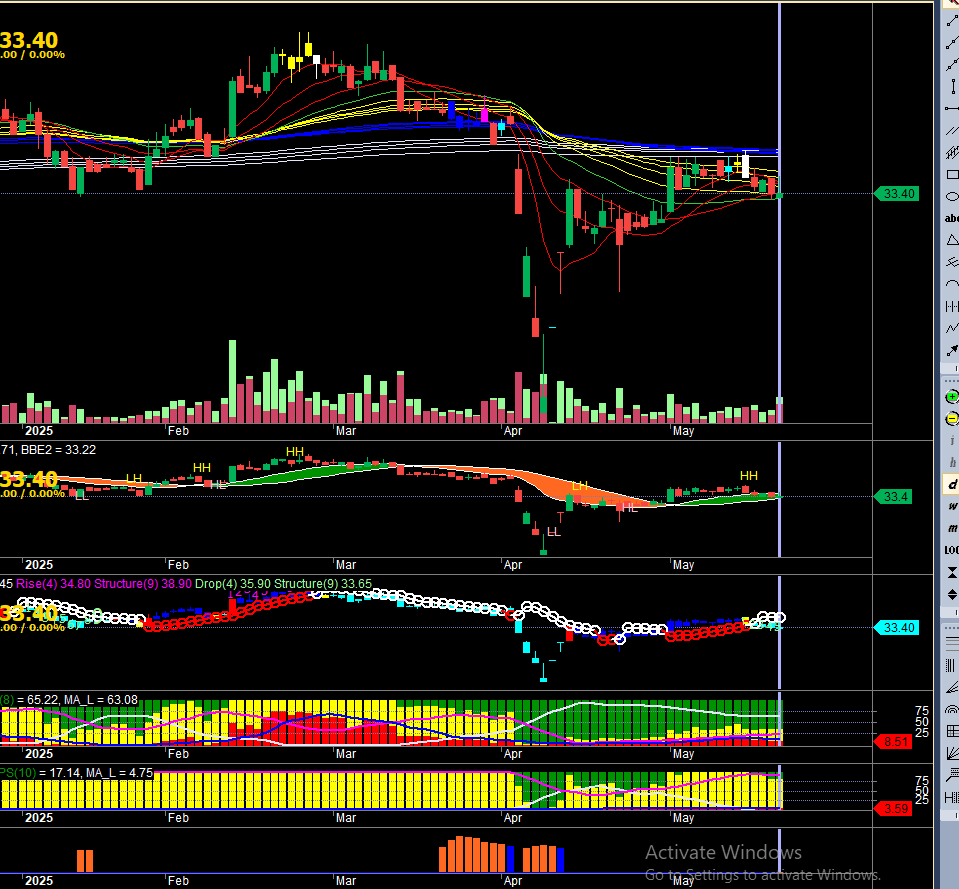Select the Ellipse drawing tool
The height and width of the screenshot is (889, 959).
(x=952, y=196)
